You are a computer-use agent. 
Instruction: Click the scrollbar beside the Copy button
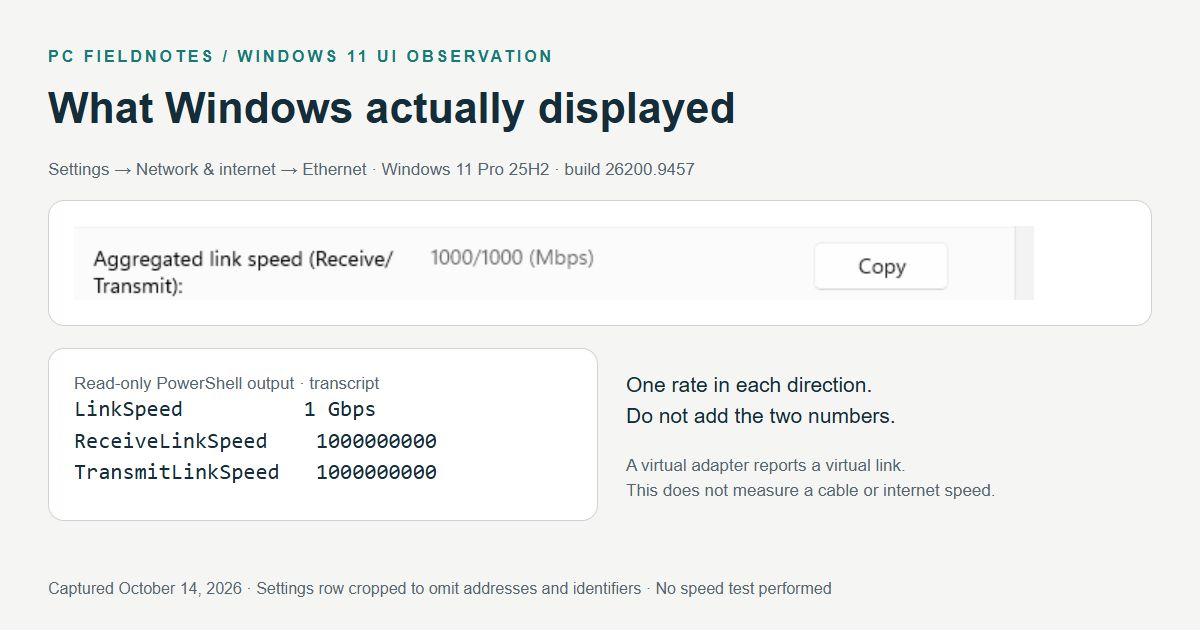(x=1024, y=263)
